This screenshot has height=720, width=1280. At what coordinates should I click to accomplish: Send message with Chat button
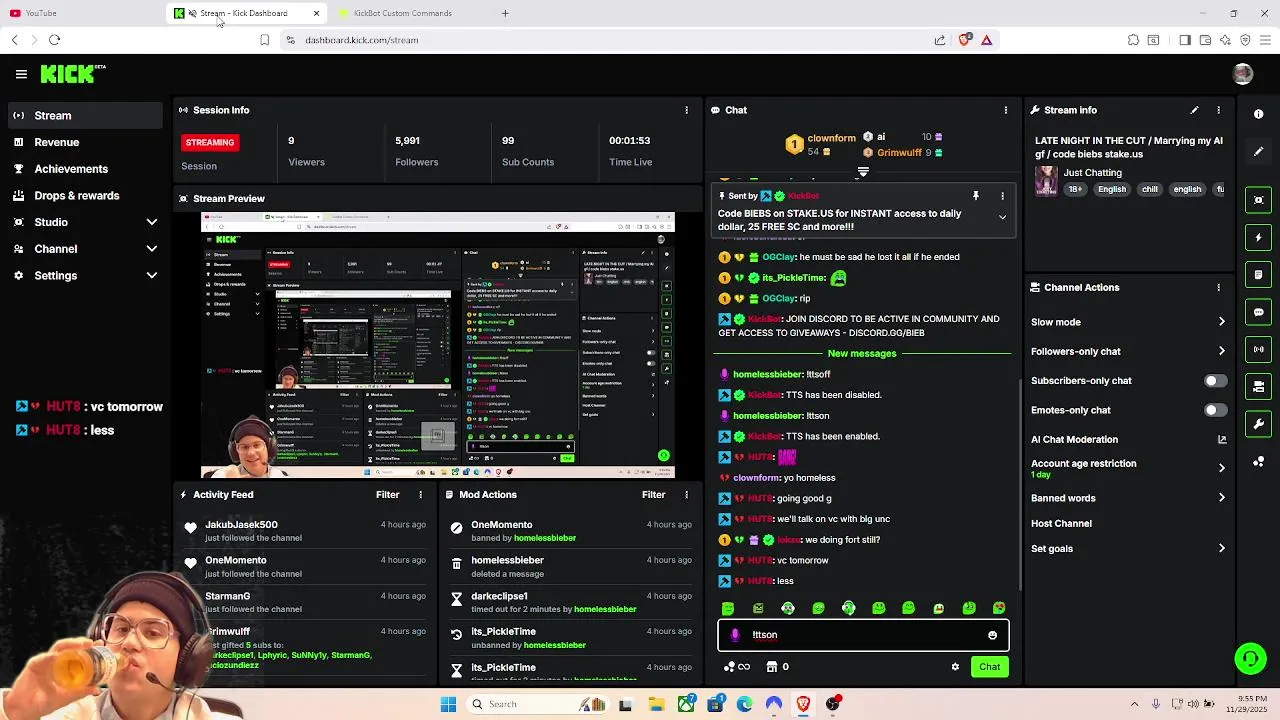[x=989, y=667]
